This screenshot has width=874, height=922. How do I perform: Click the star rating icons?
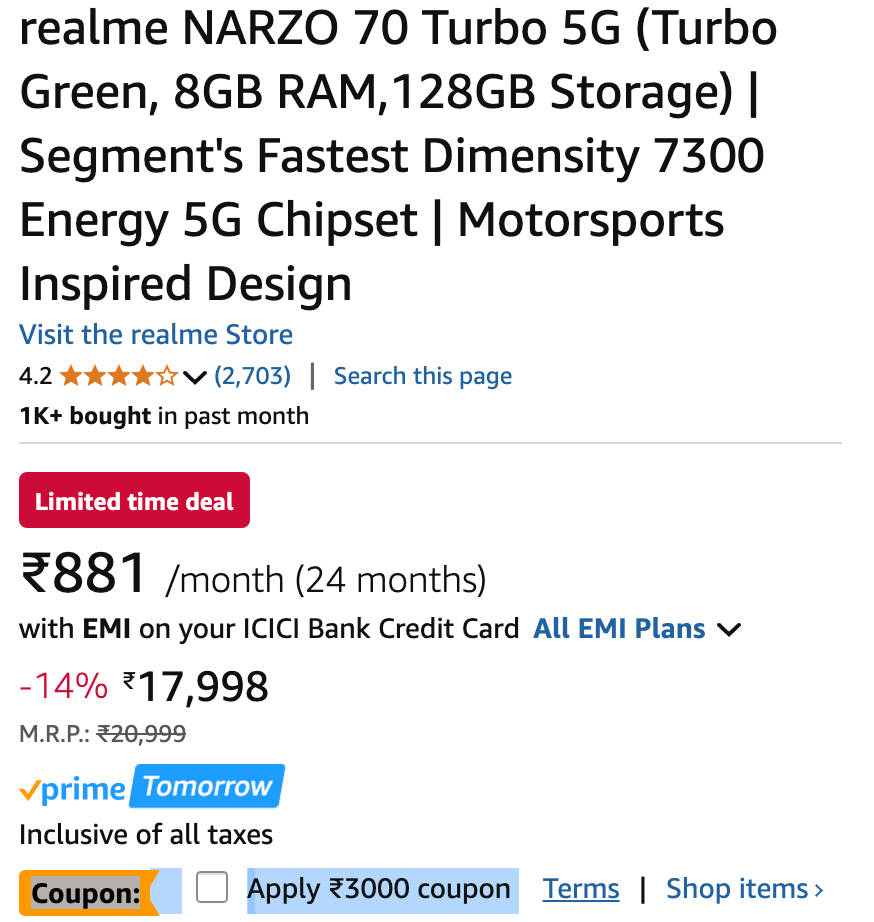(x=118, y=376)
